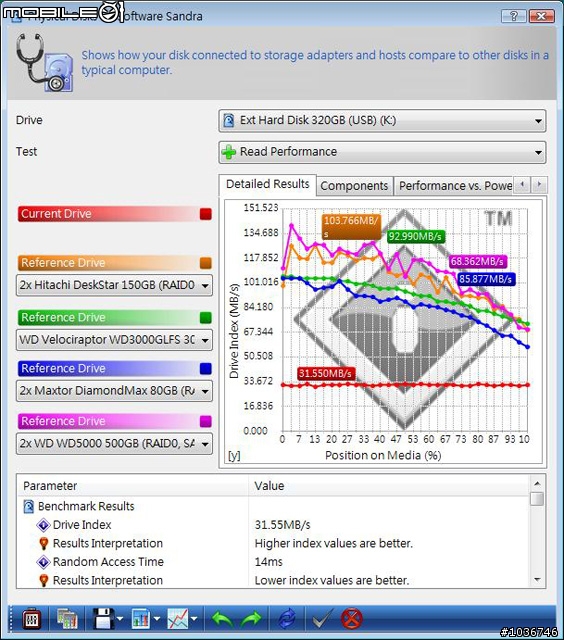Screen dimensions: 564x640
Task: Click the 103.766MB/s orange chart label
Action: coord(351,227)
